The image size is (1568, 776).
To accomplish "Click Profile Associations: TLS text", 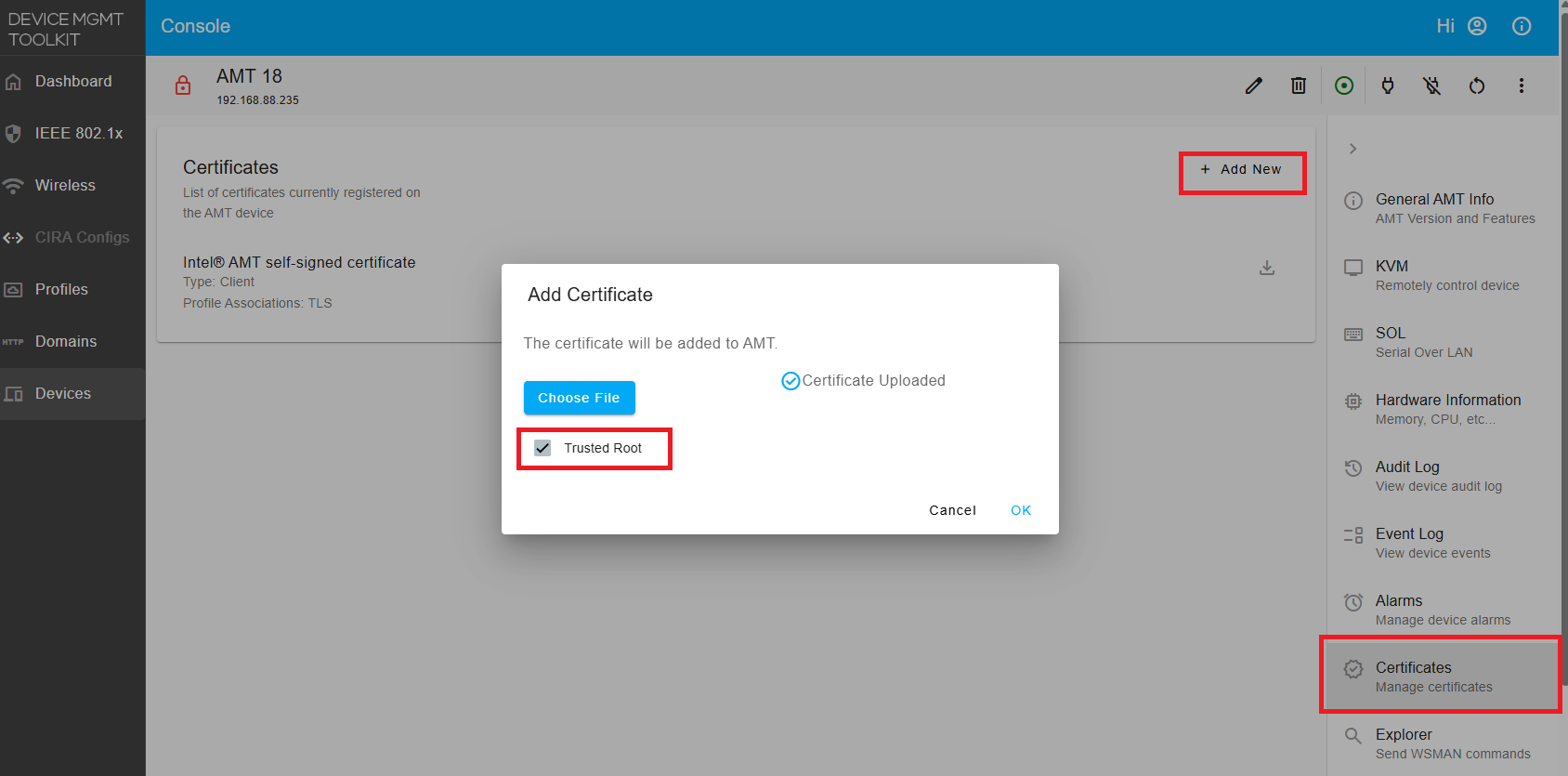I will [x=257, y=303].
